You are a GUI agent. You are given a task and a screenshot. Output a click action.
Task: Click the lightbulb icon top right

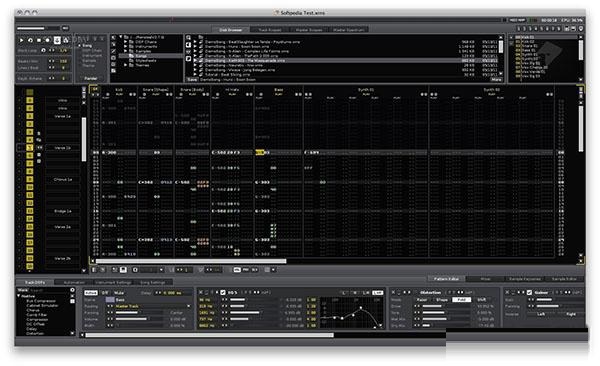tap(581, 29)
